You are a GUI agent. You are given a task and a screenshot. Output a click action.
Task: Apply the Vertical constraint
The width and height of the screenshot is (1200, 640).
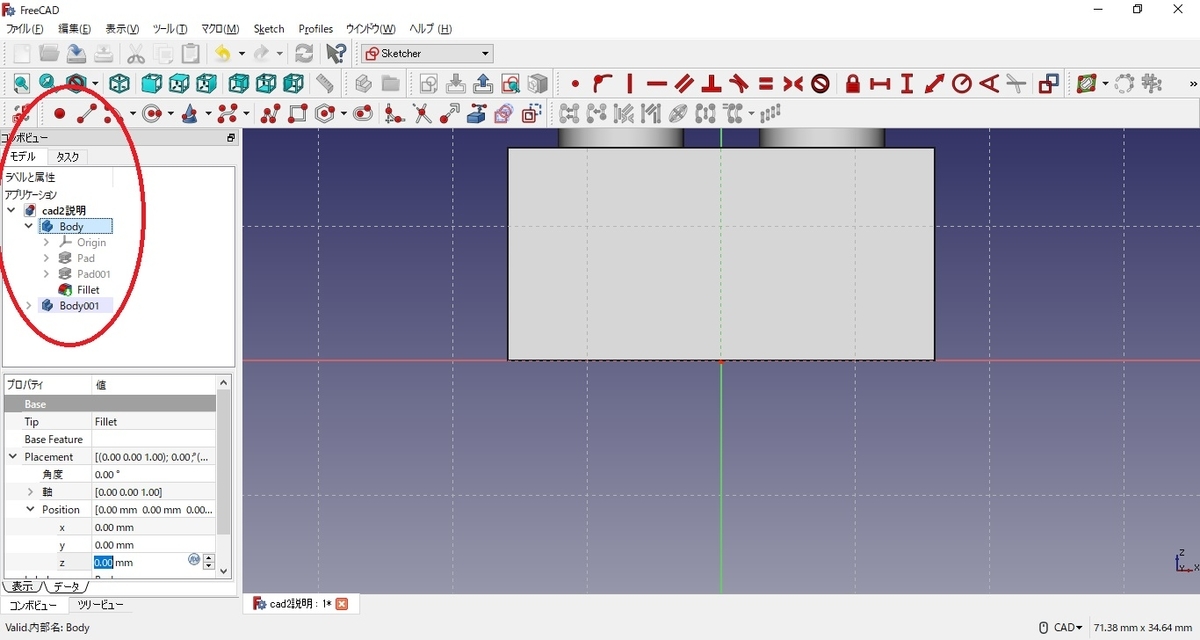[x=630, y=83]
